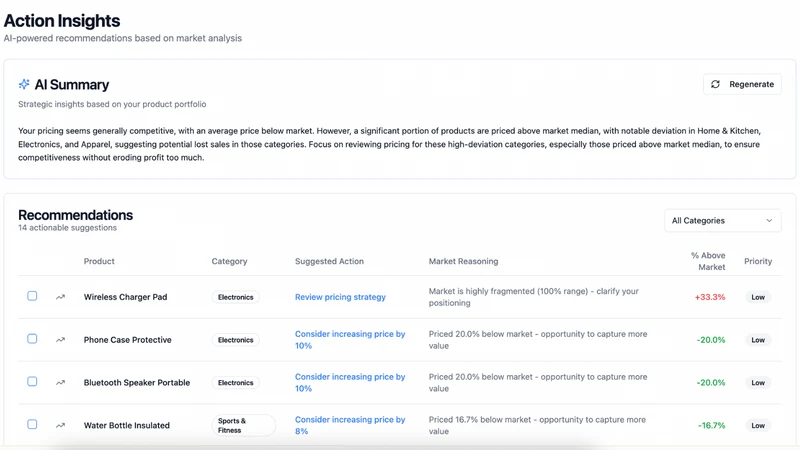800x450 pixels.
Task: Click the Recommendations heading
Action: click(76, 215)
